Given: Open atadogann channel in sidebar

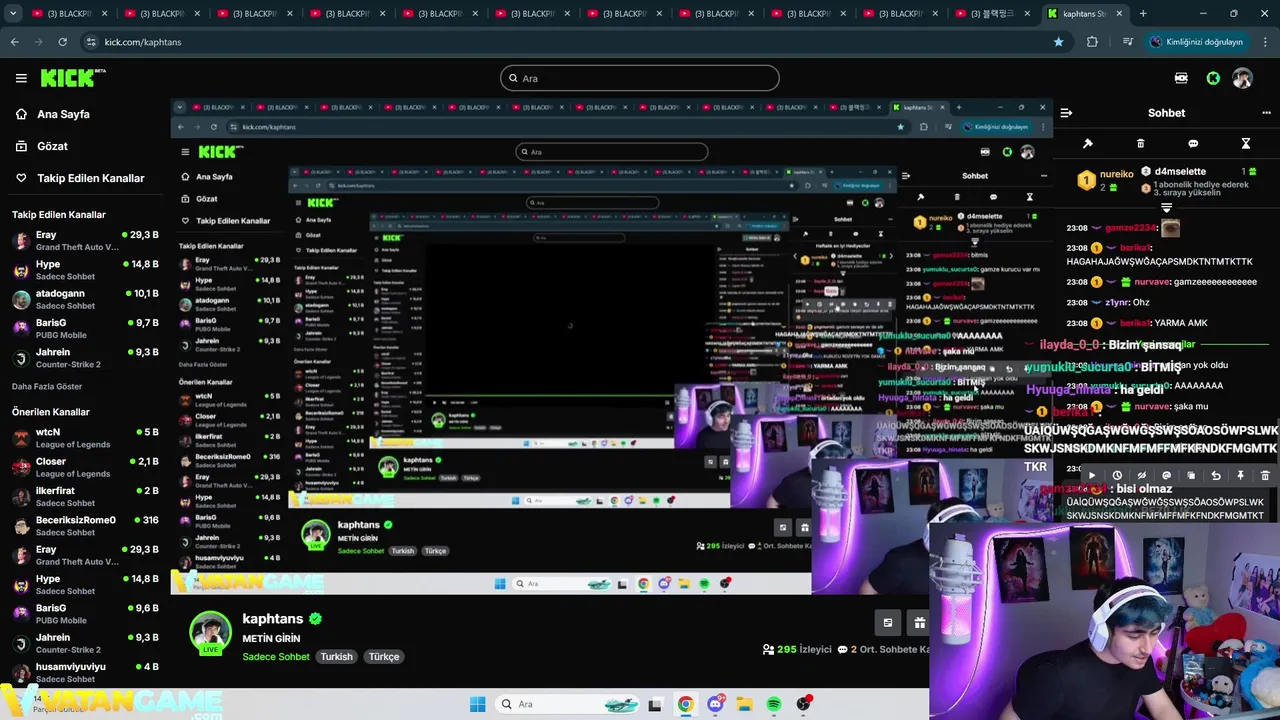Looking at the screenshot, I should pos(84,299).
